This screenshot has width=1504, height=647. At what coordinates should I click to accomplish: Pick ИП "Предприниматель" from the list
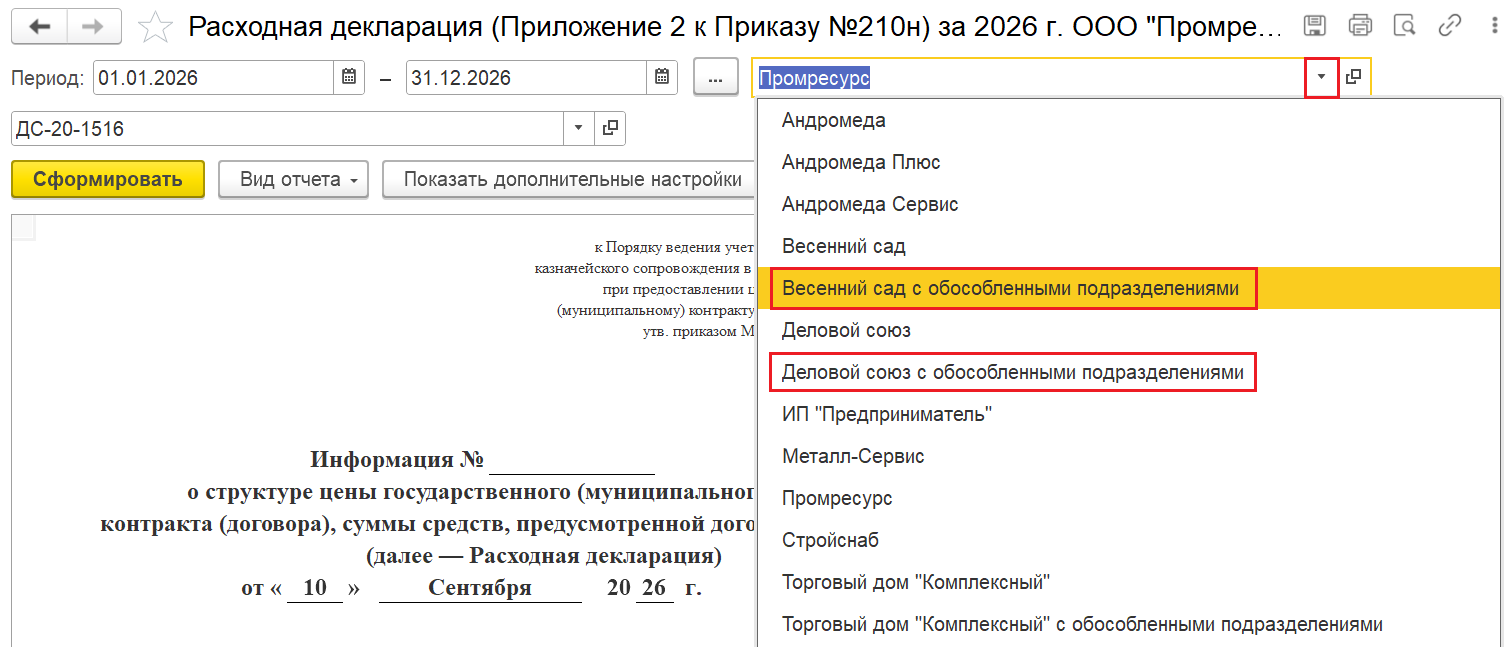[1127, 414]
